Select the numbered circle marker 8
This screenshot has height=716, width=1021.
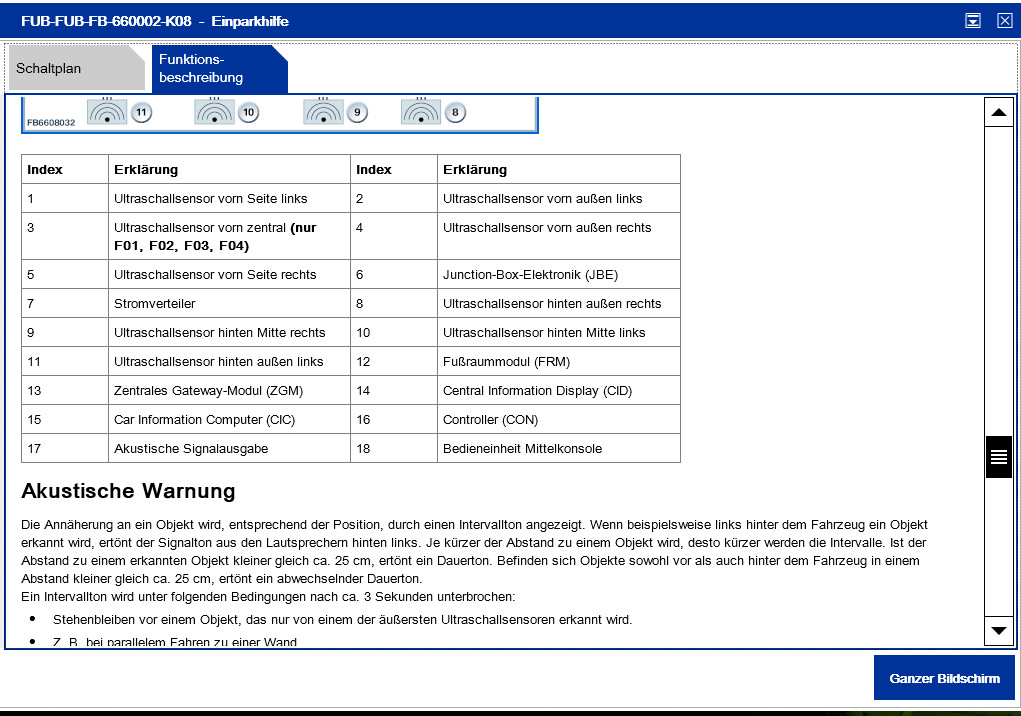tap(455, 112)
